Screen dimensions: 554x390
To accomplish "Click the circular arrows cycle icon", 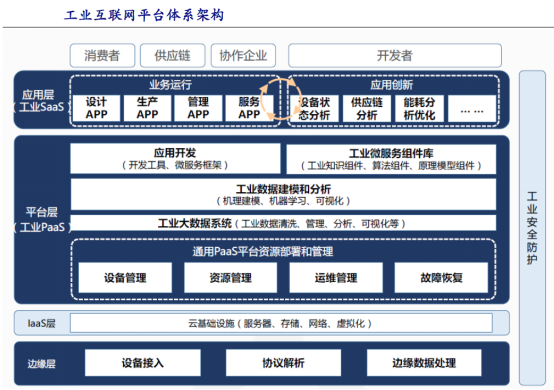I will pos(281,99).
